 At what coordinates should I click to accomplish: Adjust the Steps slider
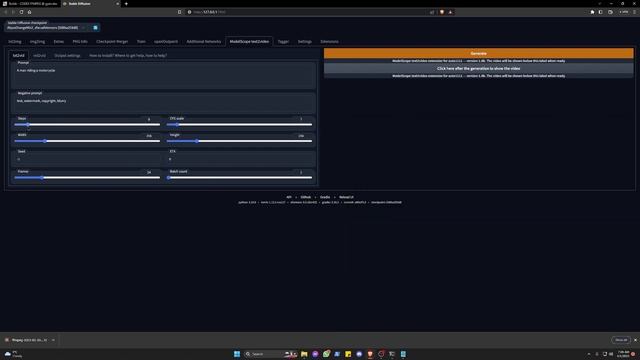click(x=87, y=124)
